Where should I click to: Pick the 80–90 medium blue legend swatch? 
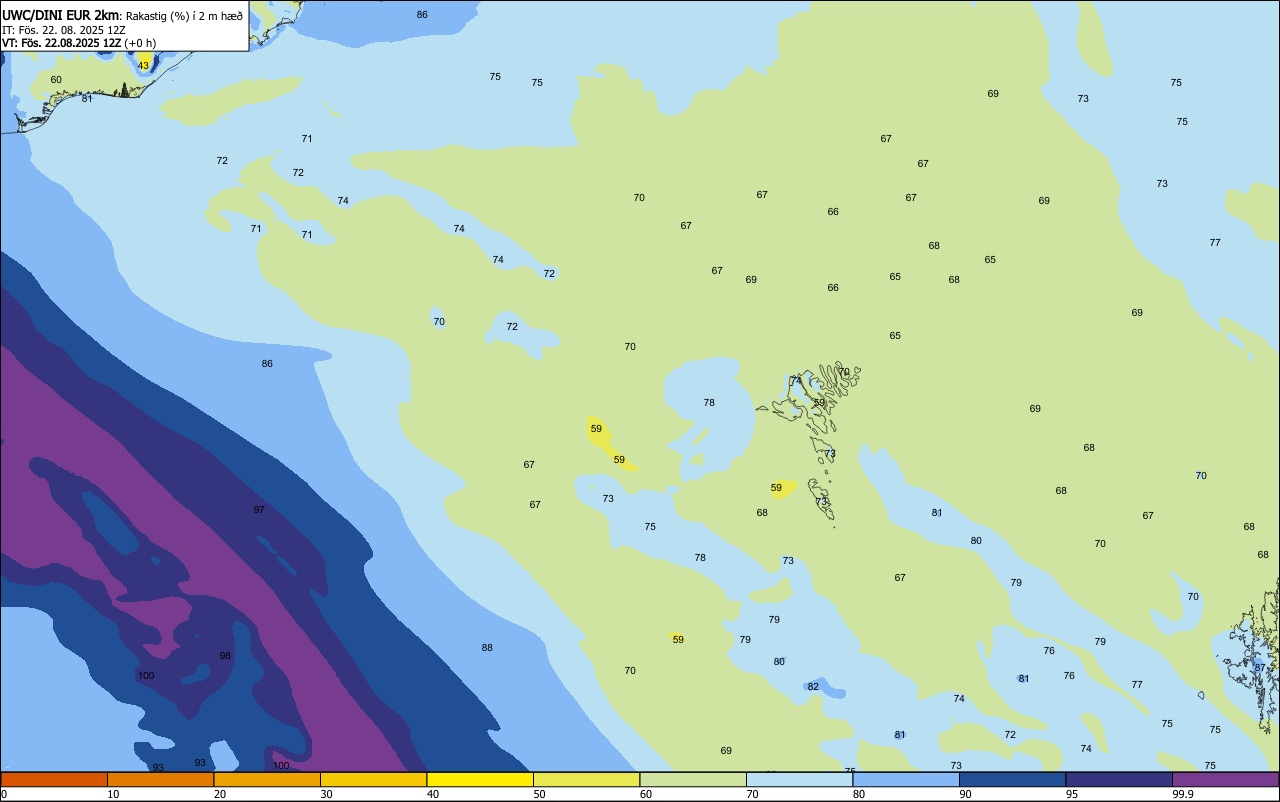906,779
